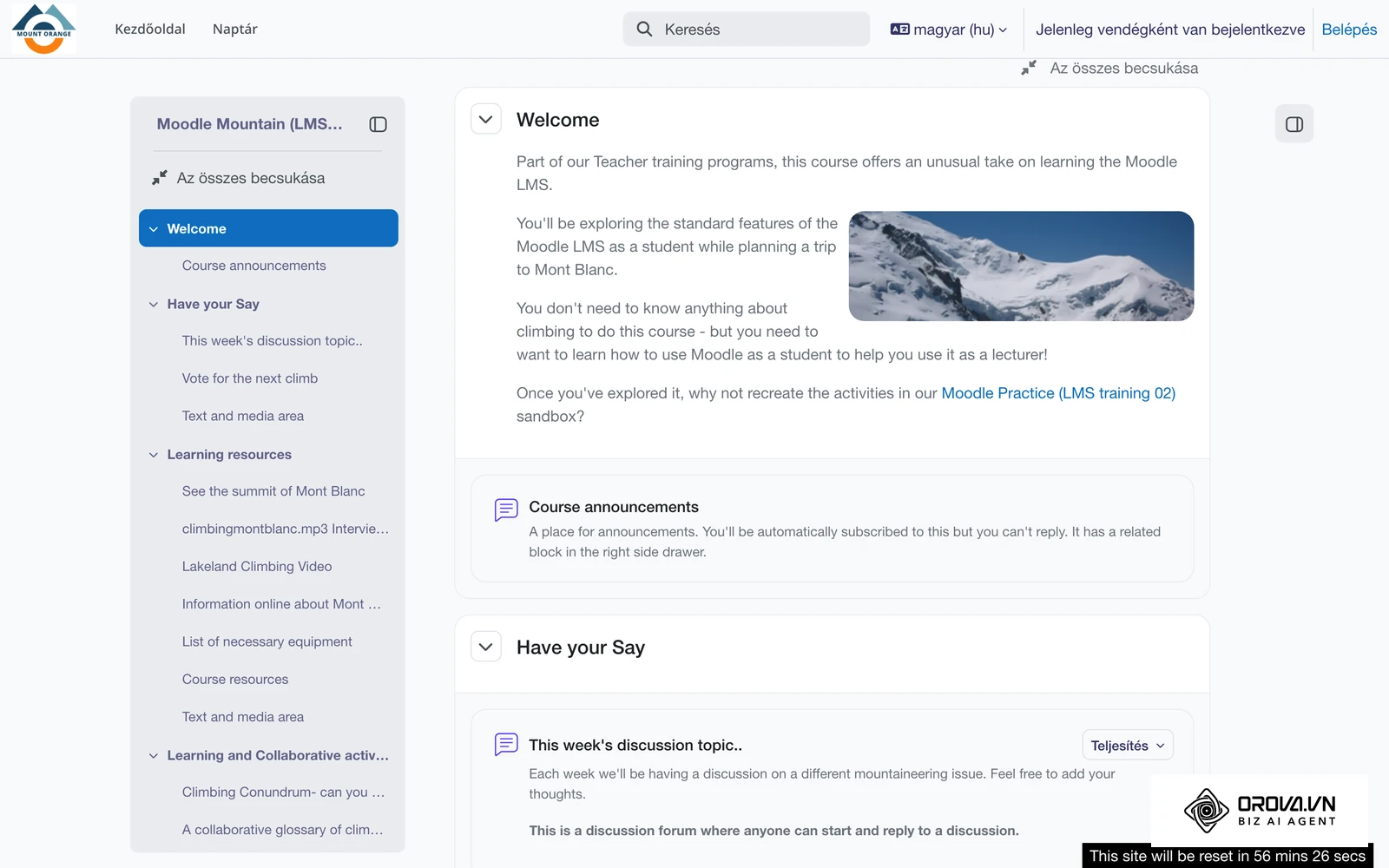Click Az összes becsukása text in sidebar
This screenshot has width=1389, height=868.
tap(251, 178)
